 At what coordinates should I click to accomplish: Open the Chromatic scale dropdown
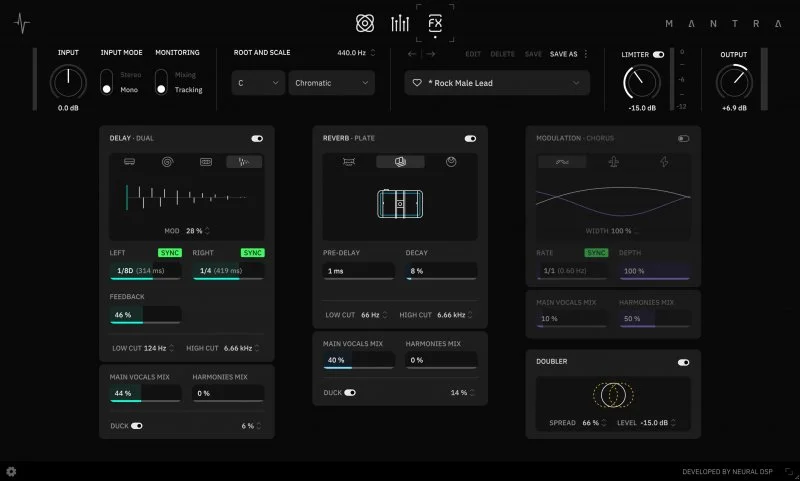coord(332,83)
